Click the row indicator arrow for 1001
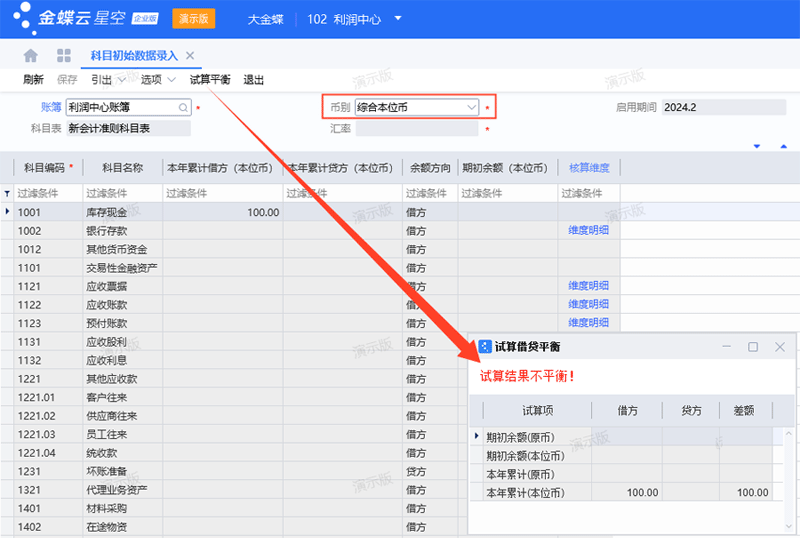The image size is (800, 538). coord(7,211)
